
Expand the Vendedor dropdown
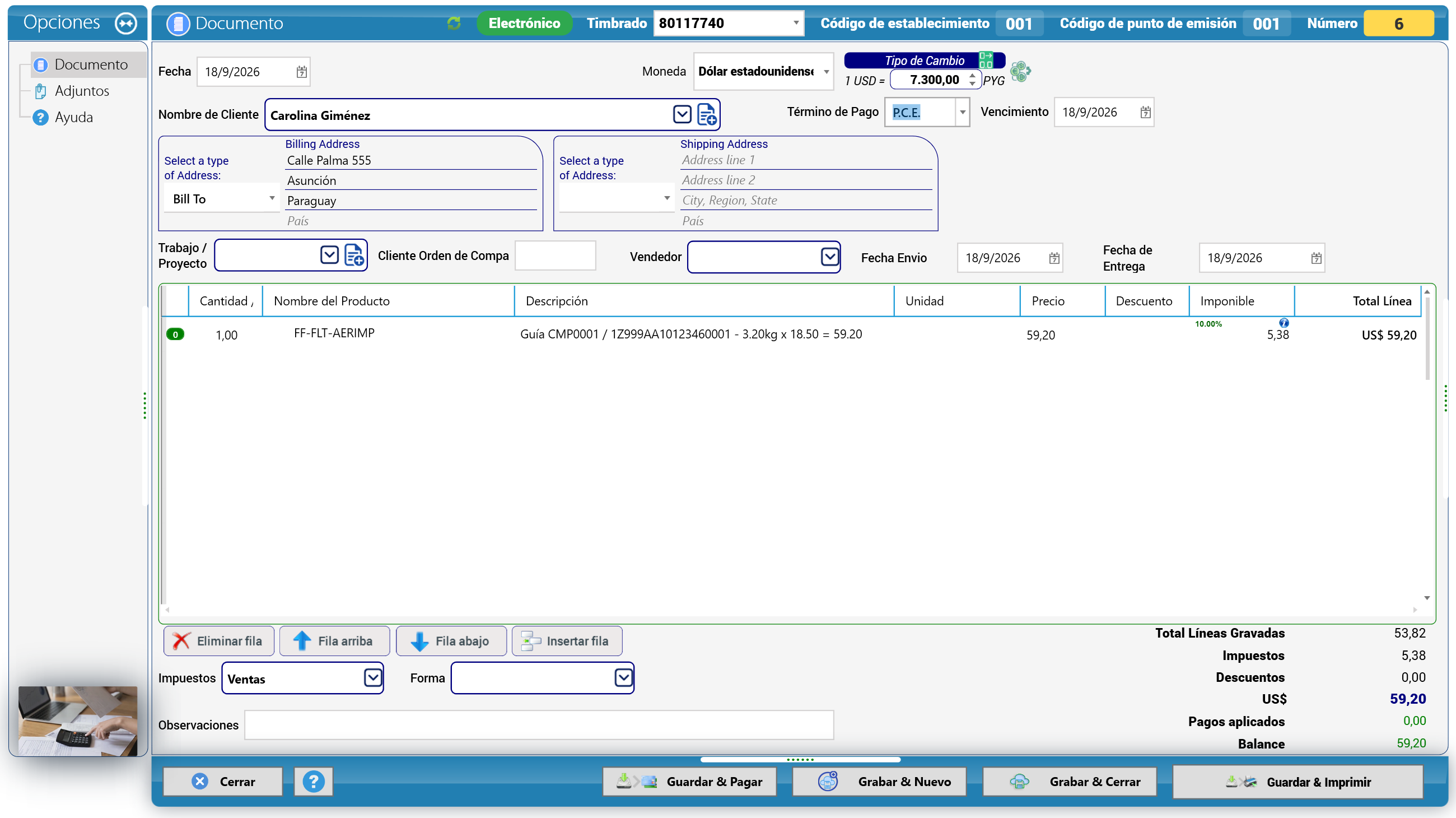[829, 257]
